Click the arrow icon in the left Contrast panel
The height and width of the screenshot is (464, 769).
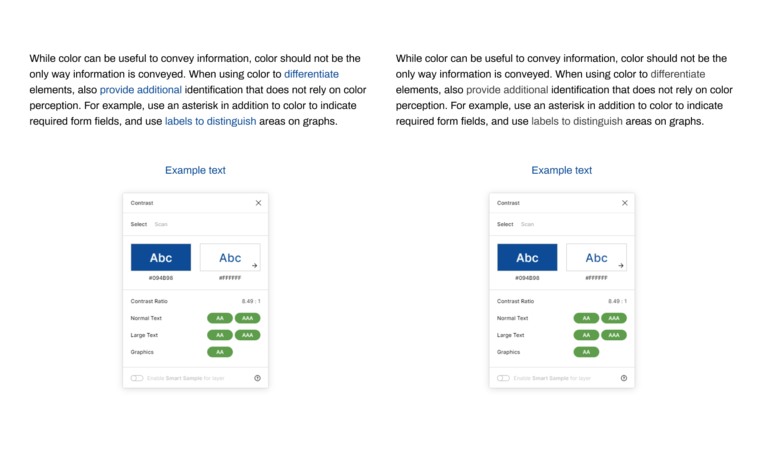click(255, 266)
